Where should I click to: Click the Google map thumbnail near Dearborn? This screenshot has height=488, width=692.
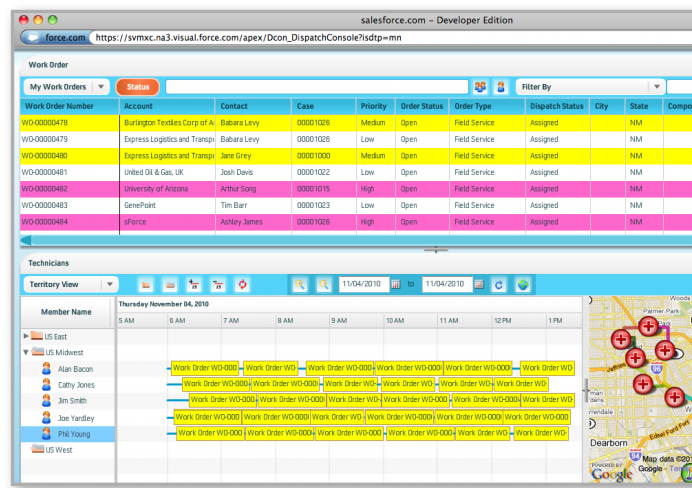pos(640,390)
